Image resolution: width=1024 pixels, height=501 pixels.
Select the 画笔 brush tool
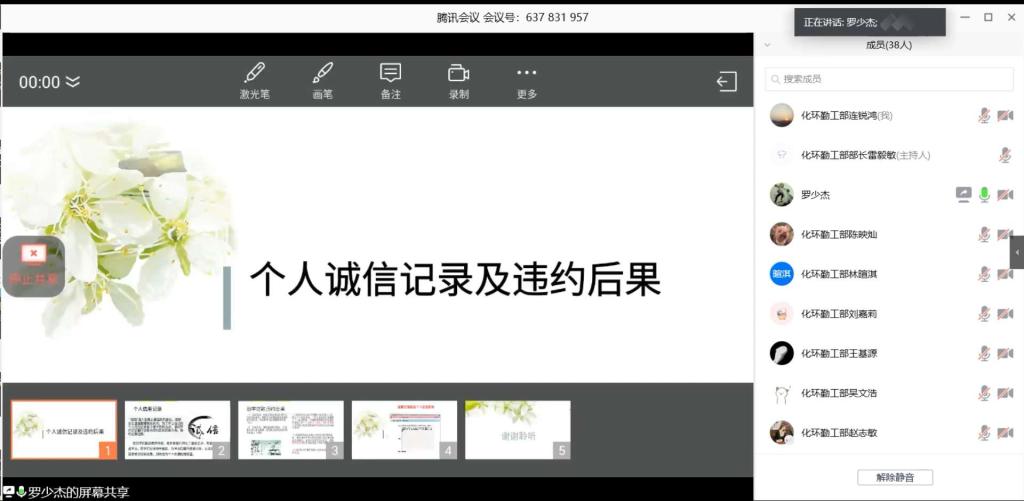(x=322, y=80)
